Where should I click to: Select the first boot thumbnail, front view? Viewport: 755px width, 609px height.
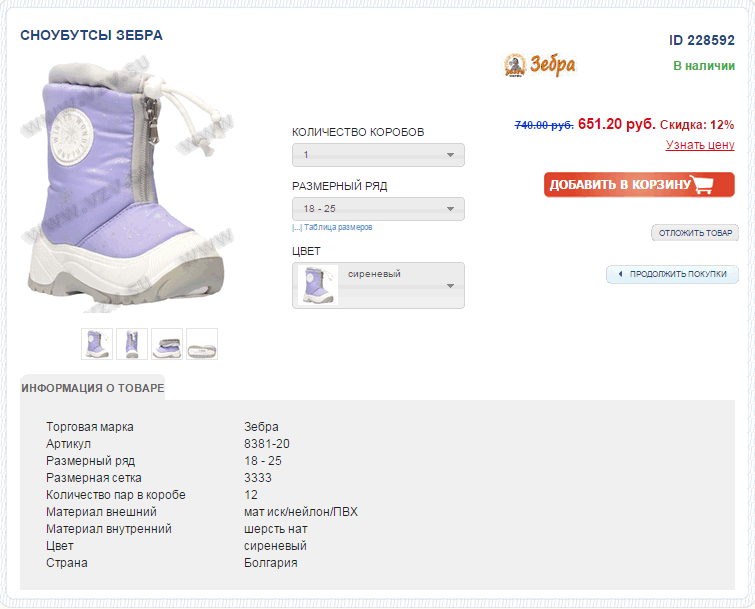click(97, 343)
